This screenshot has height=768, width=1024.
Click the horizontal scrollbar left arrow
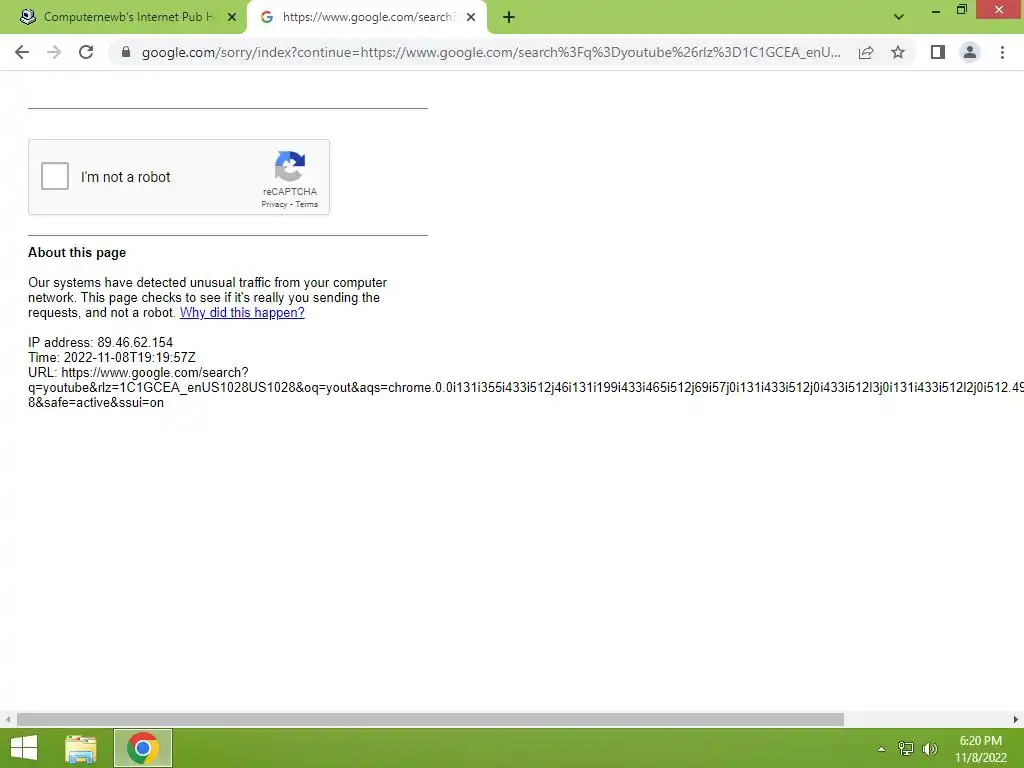tap(7, 720)
